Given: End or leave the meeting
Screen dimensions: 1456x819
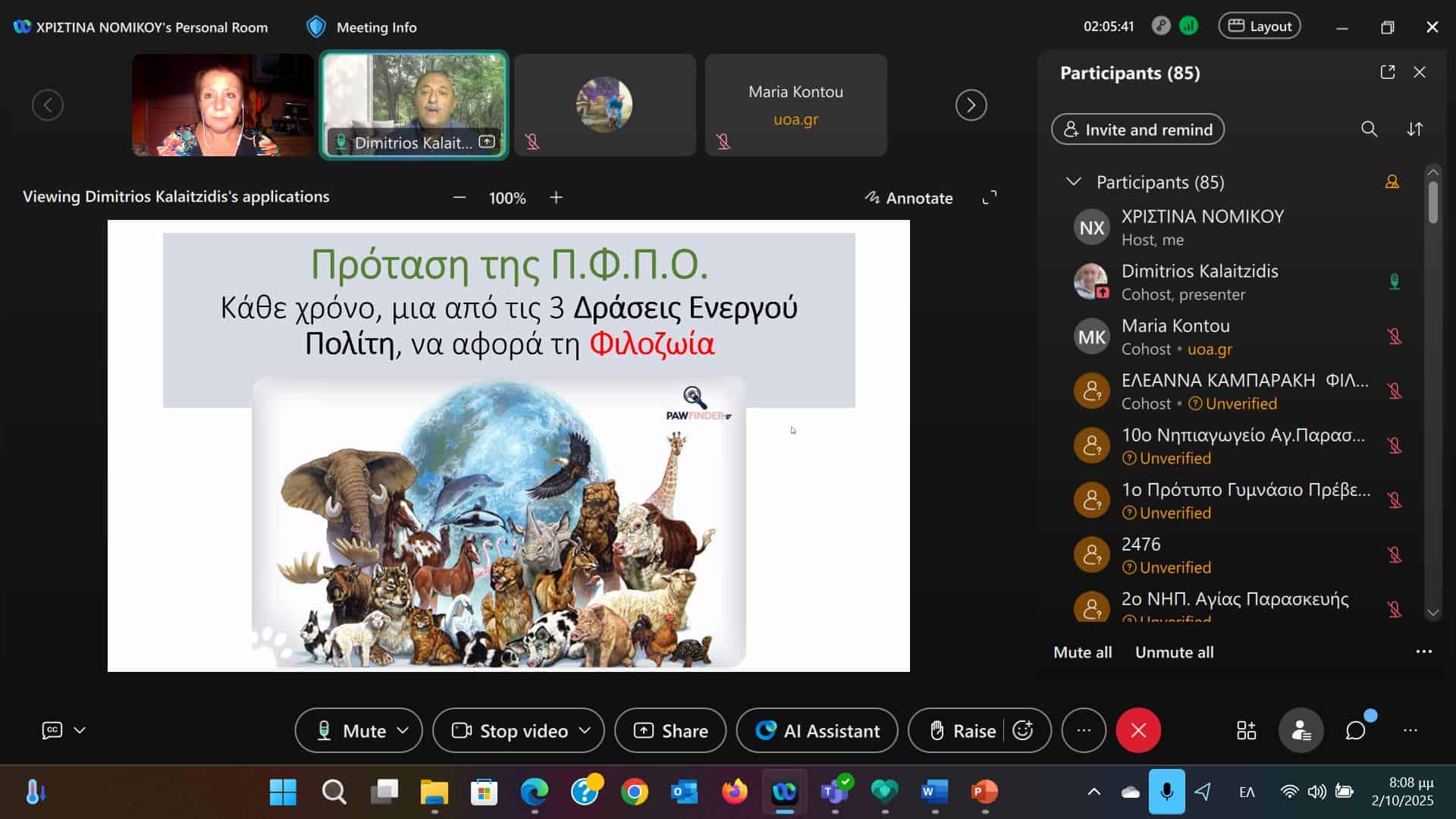Looking at the screenshot, I should point(1138,730).
